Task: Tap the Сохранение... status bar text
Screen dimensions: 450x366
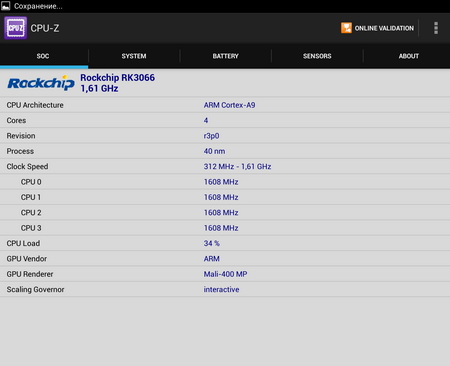Action: (38, 6)
